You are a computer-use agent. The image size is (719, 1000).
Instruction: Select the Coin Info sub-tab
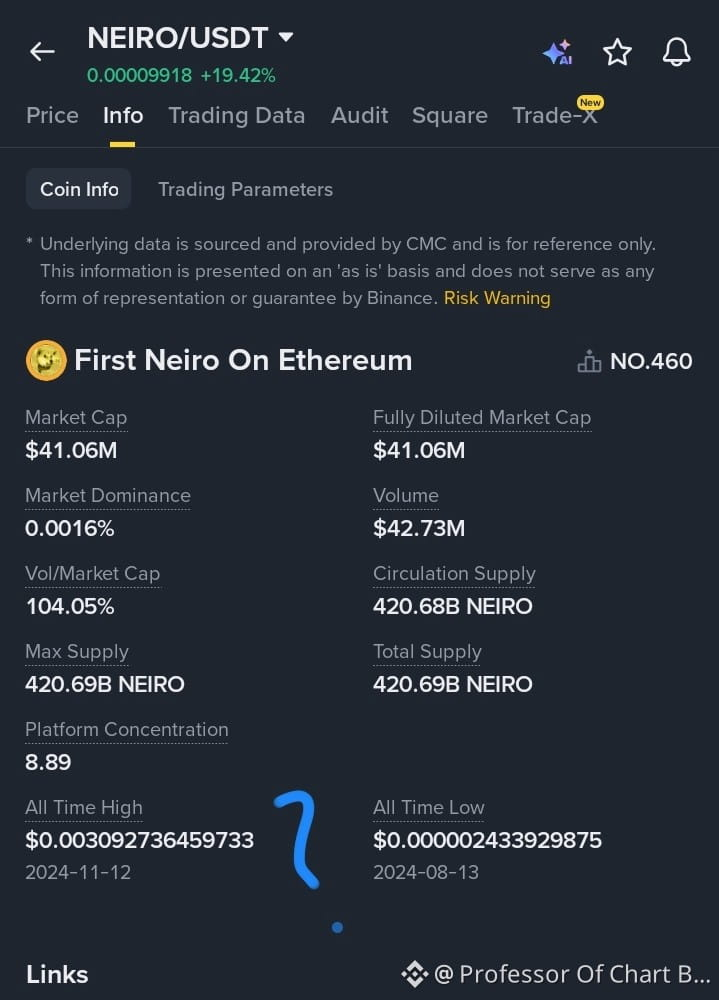click(x=78, y=189)
